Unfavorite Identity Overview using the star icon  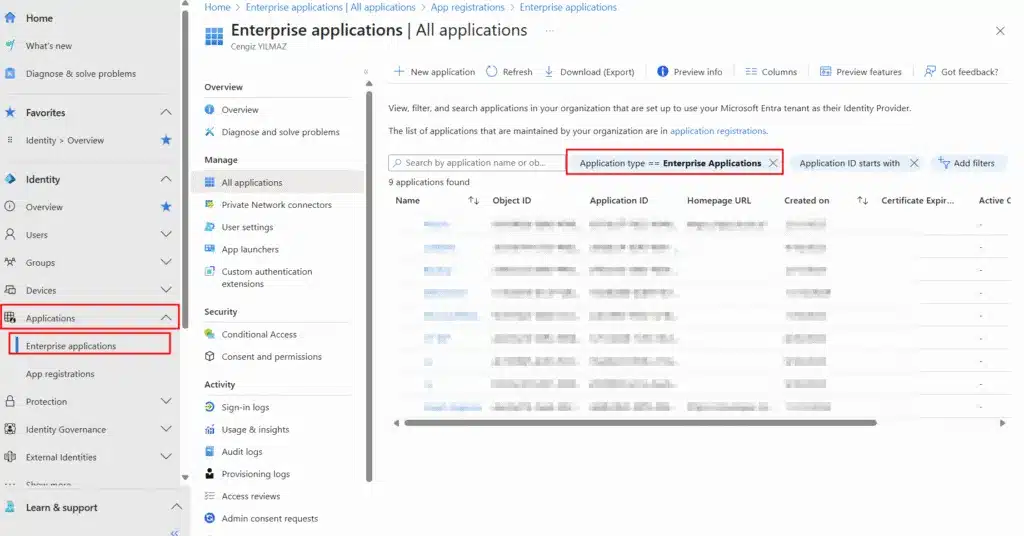click(x=166, y=141)
